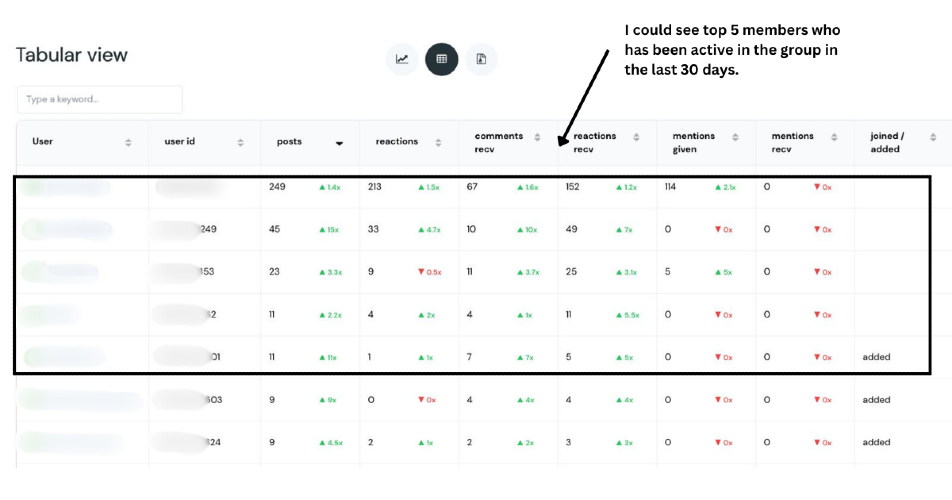Select the table view icon
The height and width of the screenshot is (500, 952).
point(441,59)
